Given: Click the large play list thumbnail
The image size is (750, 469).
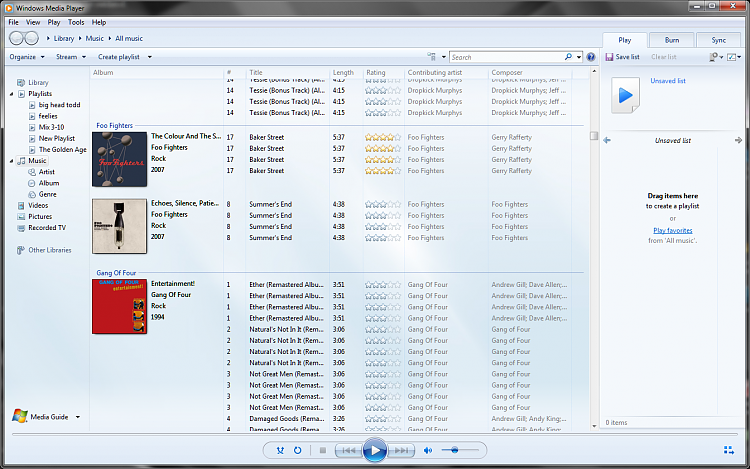Looking at the screenshot, I should point(625,96).
